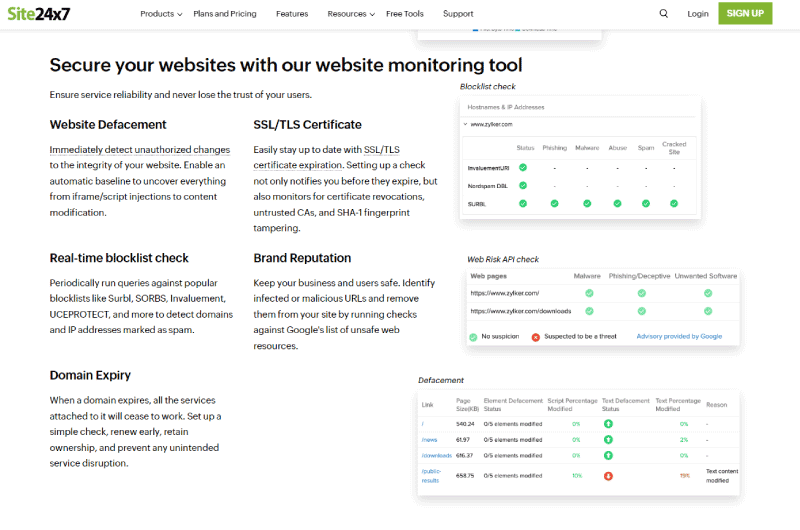Click Unwanted Software check for https://www.zylker.com/

pos(708,293)
